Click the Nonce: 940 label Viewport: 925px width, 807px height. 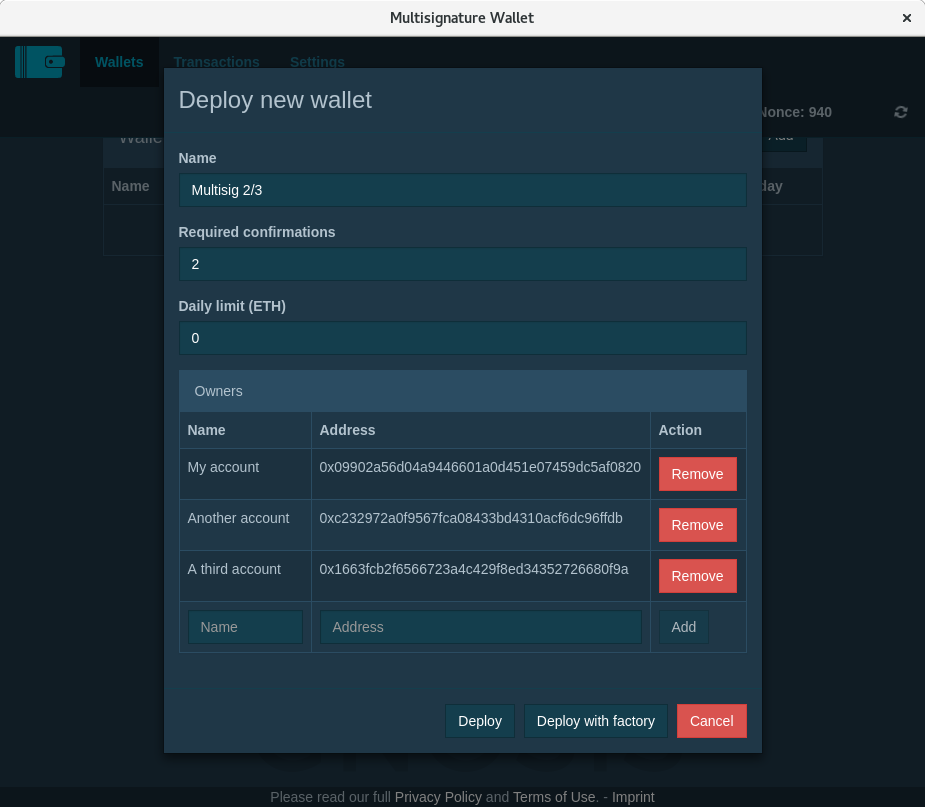click(795, 112)
